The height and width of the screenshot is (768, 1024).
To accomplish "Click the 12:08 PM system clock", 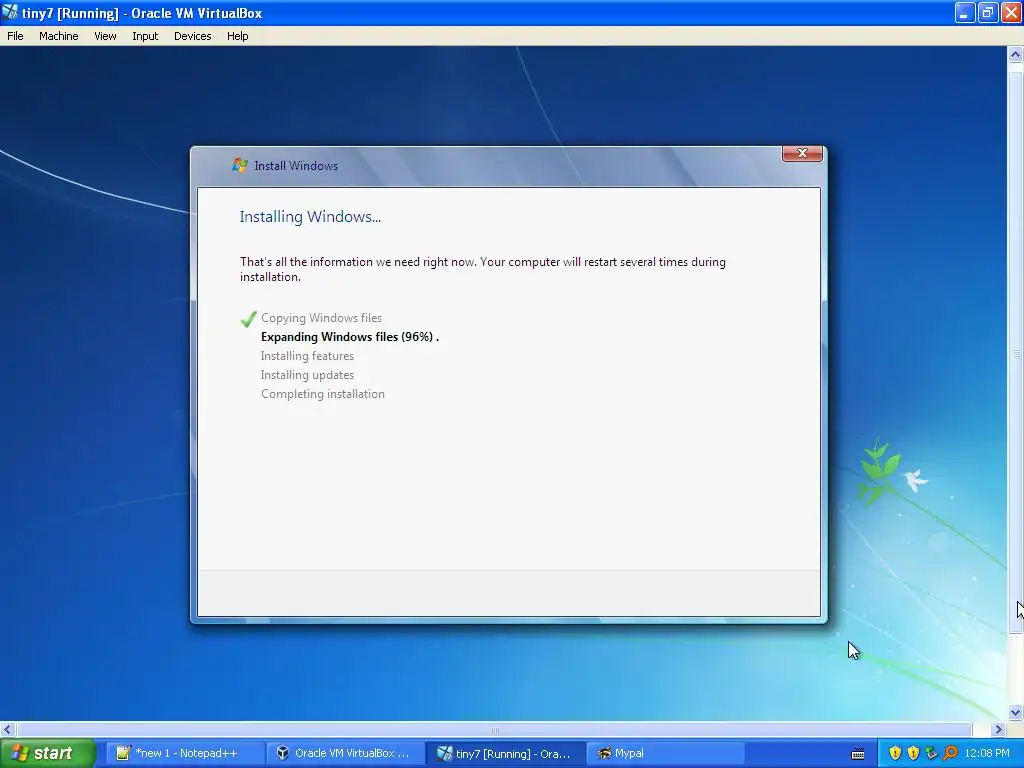I will click(987, 754).
